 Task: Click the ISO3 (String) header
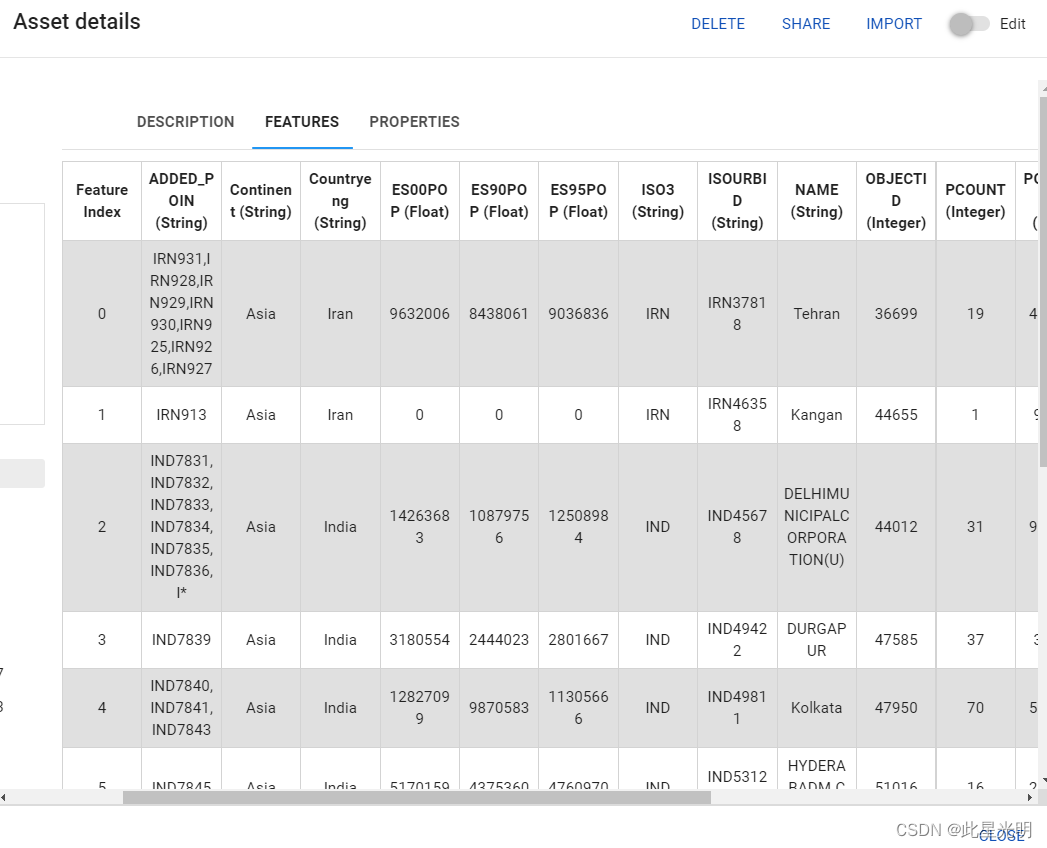point(658,200)
